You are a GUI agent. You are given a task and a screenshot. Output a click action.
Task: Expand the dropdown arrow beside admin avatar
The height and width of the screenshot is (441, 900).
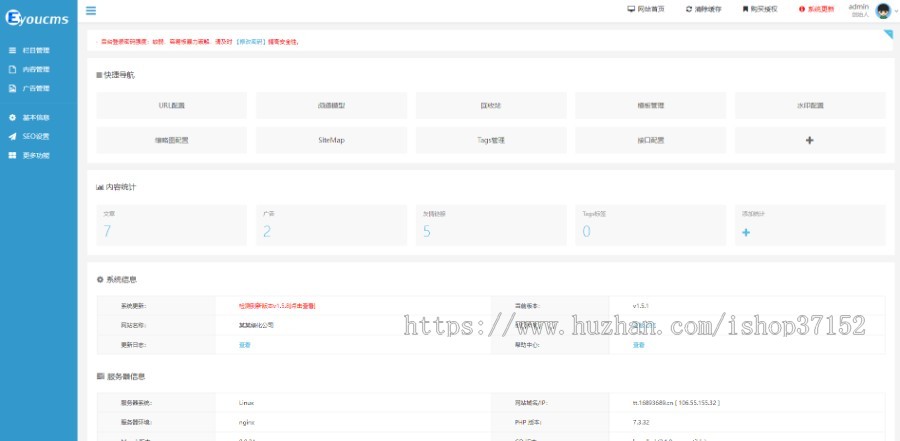895,10
